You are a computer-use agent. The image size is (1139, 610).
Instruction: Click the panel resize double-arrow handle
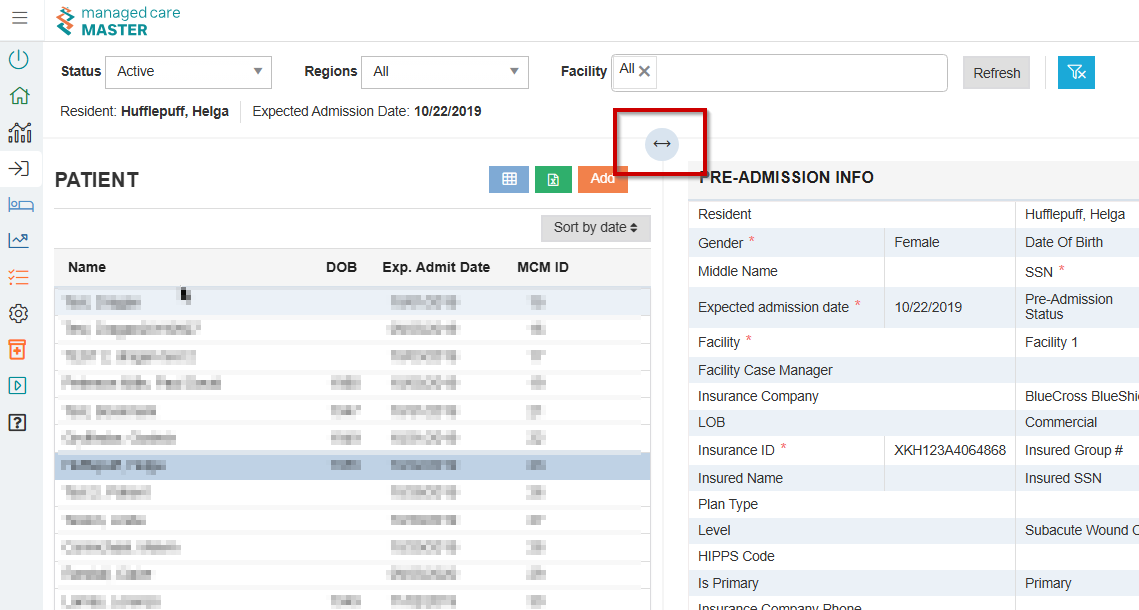click(662, 144)
